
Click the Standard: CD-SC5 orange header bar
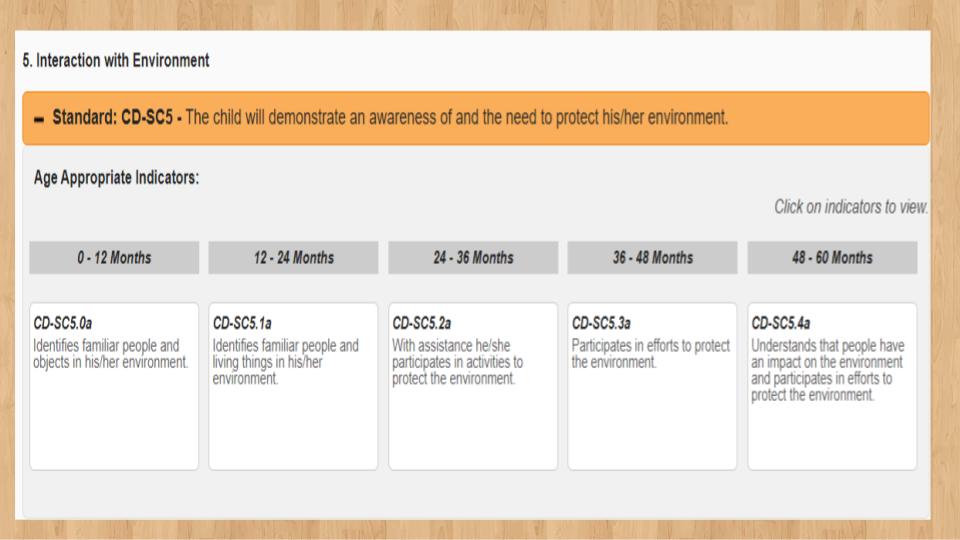tap(476, 118)
